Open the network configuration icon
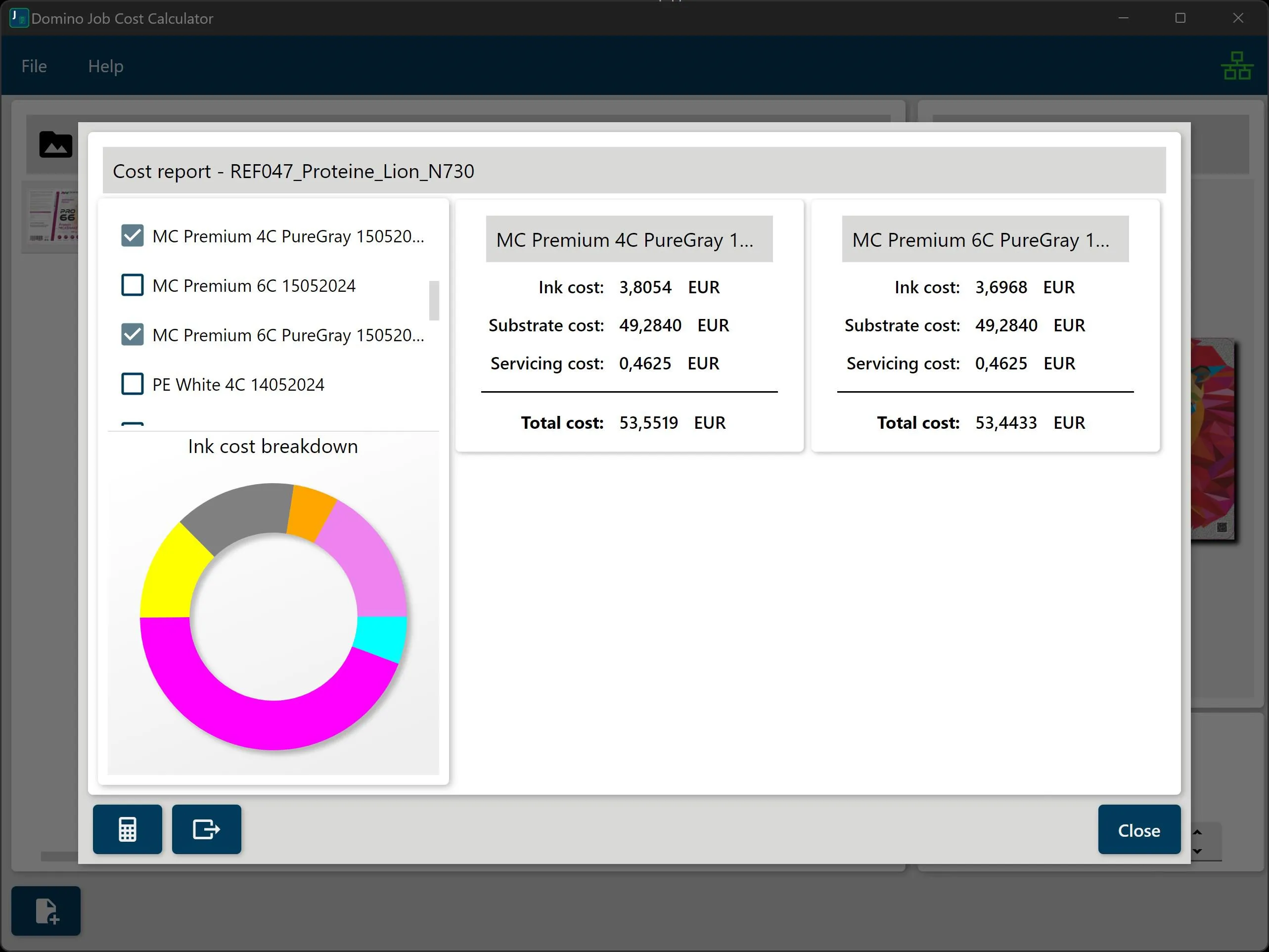Screen dimensions: 1269x952 tap(1237, 65)
